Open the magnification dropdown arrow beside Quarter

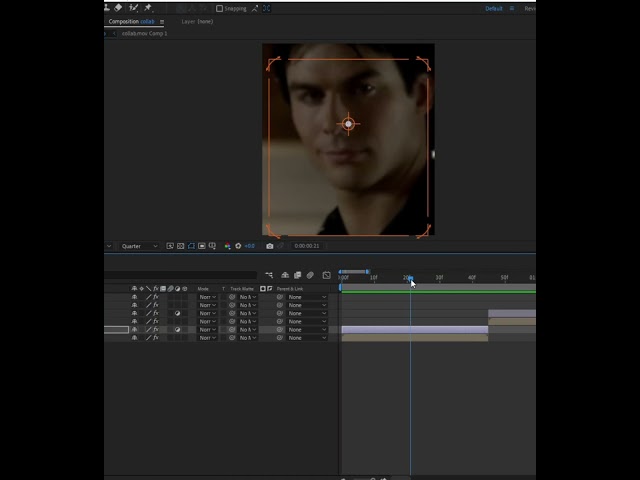pyautogui.click(x=109, y=246)
